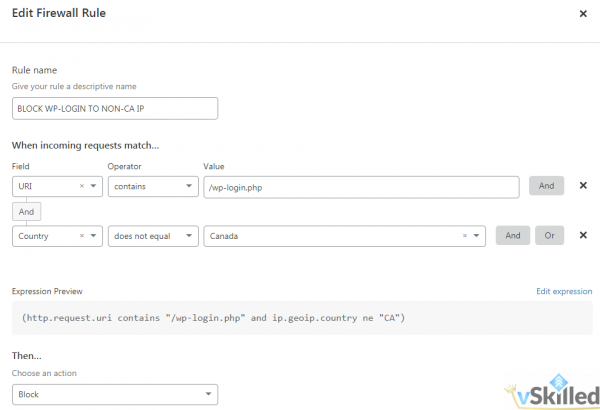600x410 pixels.
Task: Open the 'contains' operator dropdown
Action: pyautogui.click(x=153, y=186)
